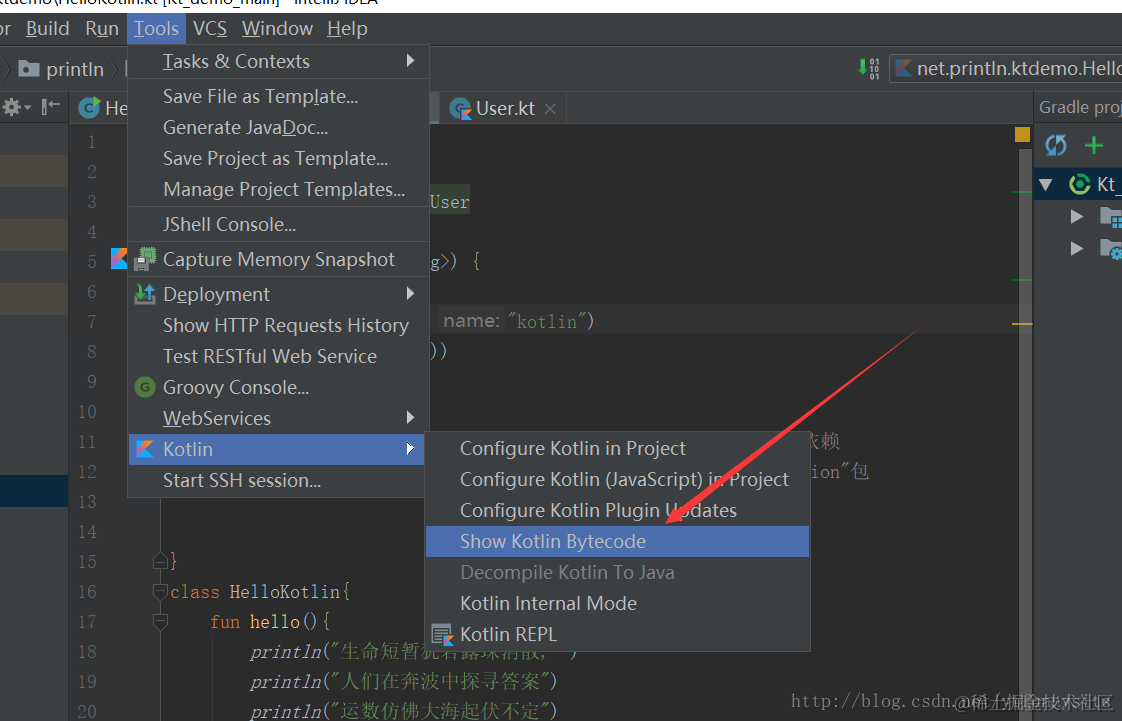The height and width of the screenshot is (721, 1122).
Task: Expand the second Gradle child folder
Action: coord(1077,248)
